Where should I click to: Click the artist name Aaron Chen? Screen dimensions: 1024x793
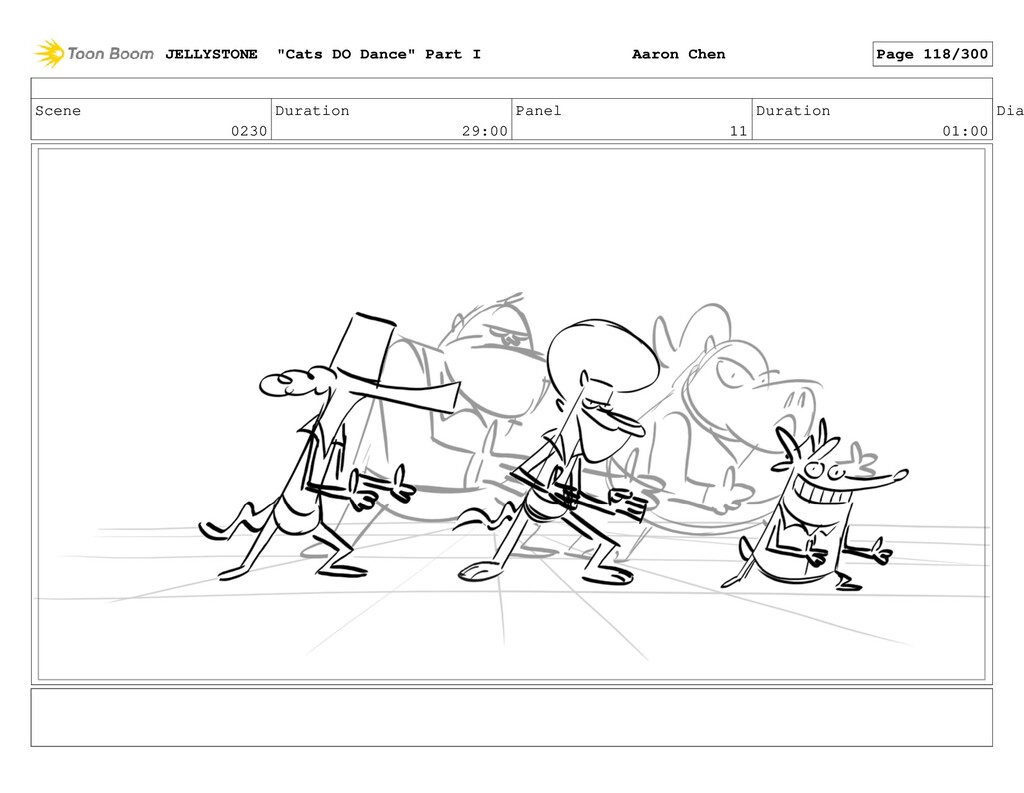tap(679, 54)
